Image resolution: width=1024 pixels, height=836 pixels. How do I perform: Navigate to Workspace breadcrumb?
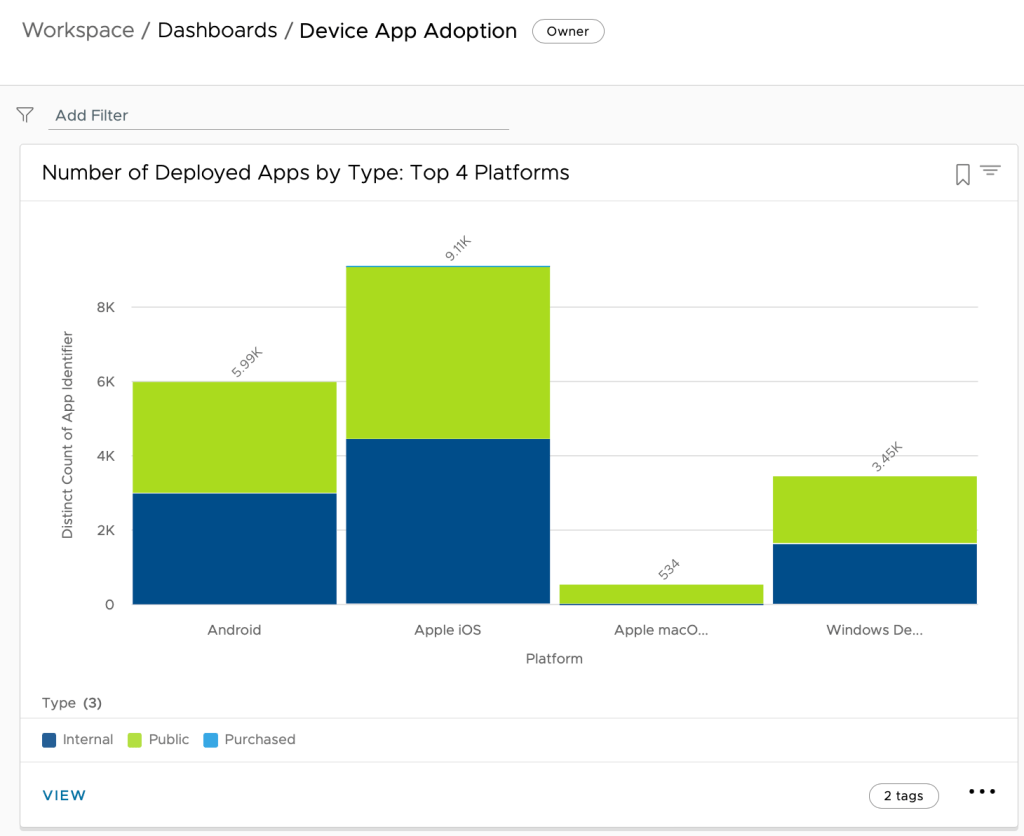(78, 31)
